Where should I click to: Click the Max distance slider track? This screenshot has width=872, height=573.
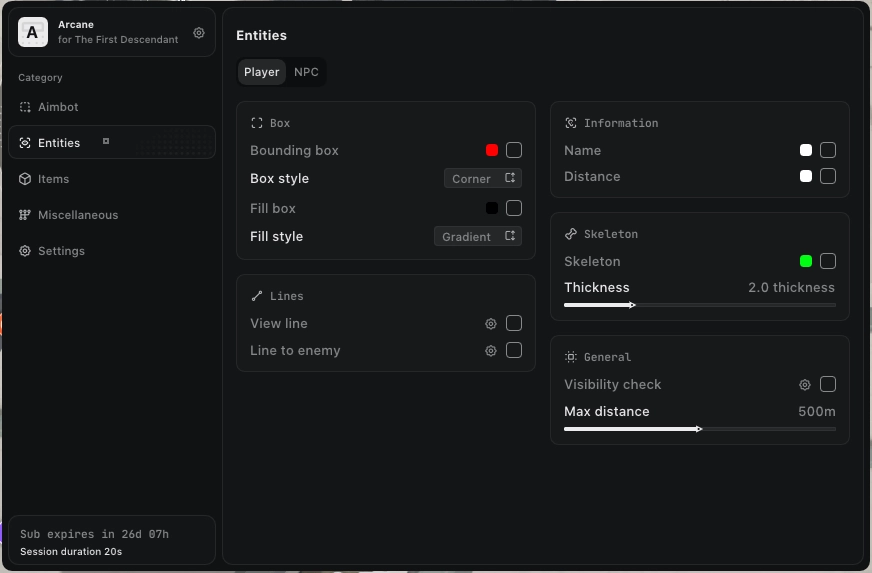click(x=700, y=429)
